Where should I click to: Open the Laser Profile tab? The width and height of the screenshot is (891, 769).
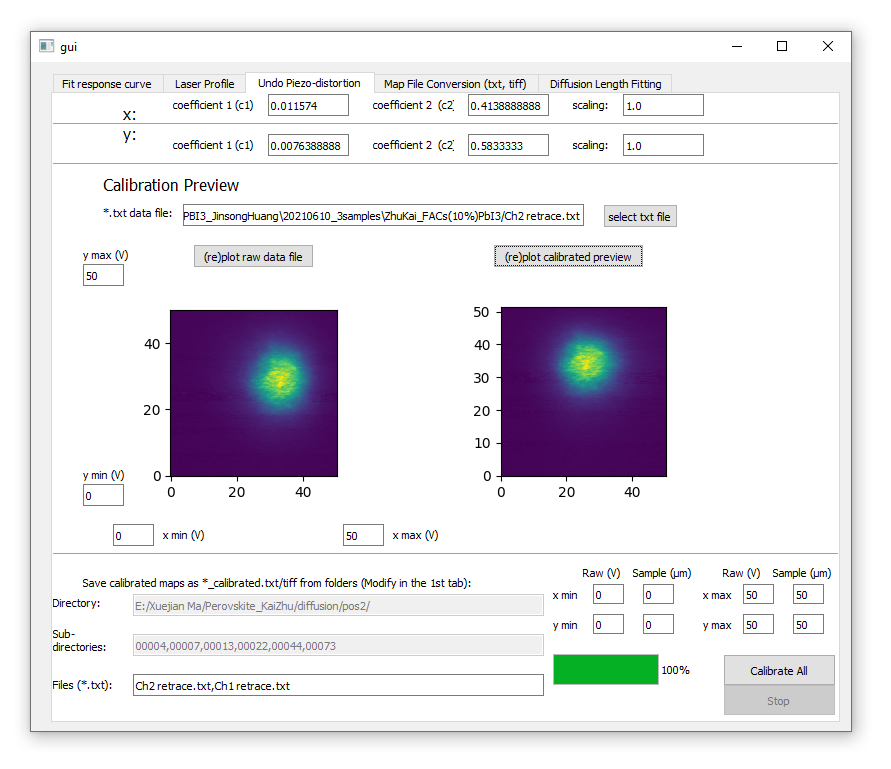(205, 84)
